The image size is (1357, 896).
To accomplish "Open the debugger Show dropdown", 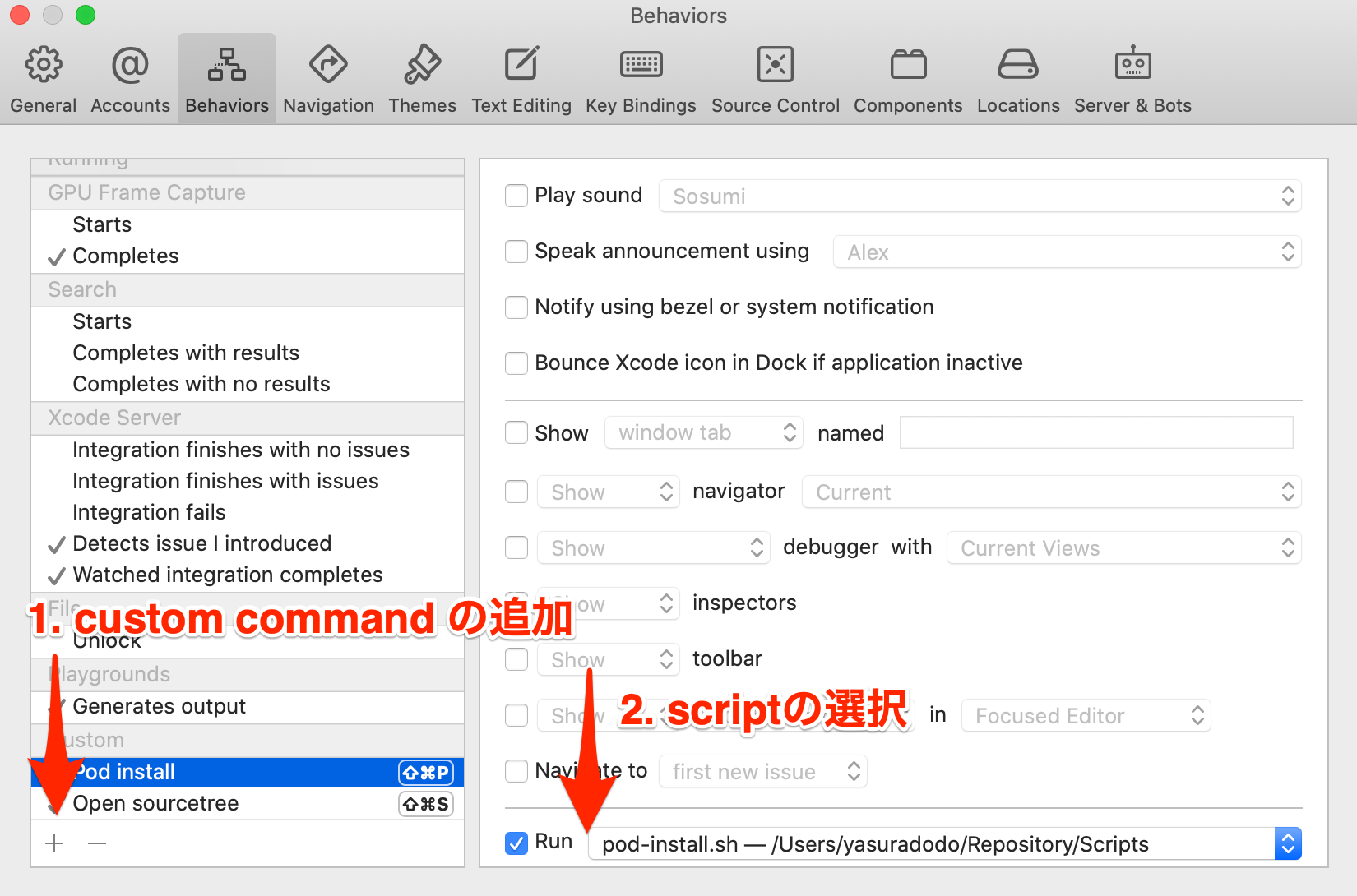I will pyautogui.click(x=654, y=547).
